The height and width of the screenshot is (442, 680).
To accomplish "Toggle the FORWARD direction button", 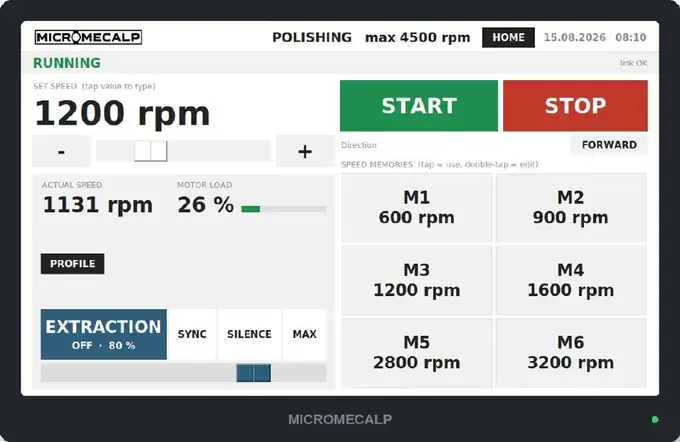I will (609, 145).
